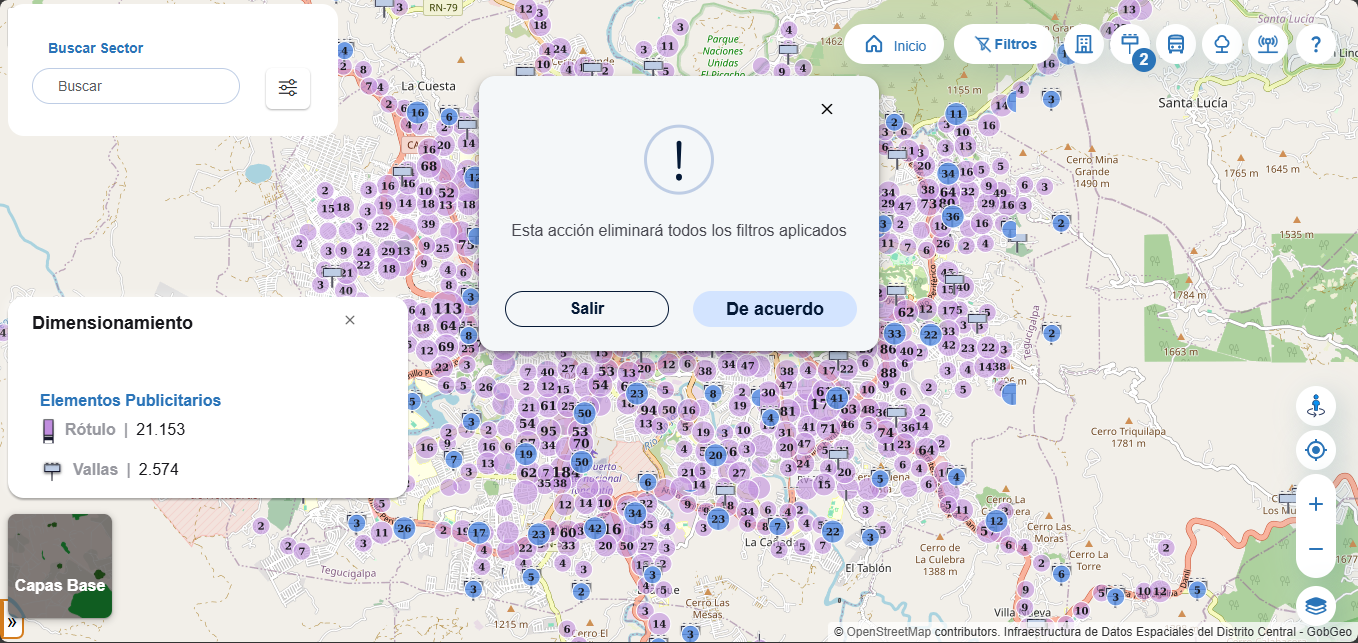Open the buildings layer icon

(x=1083, y=44)
